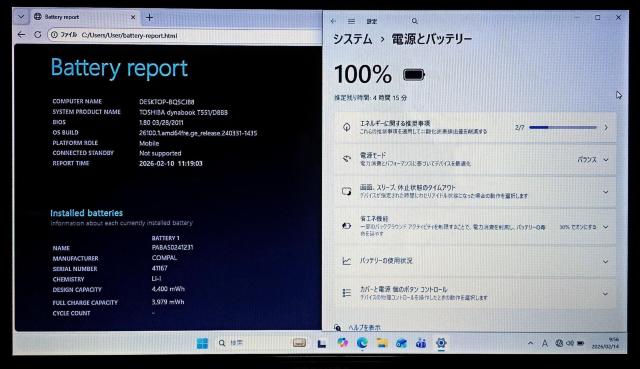The height and width of the screenshot is (369, 640).
Task: Reload the battery report page
Action: [38, 35]
